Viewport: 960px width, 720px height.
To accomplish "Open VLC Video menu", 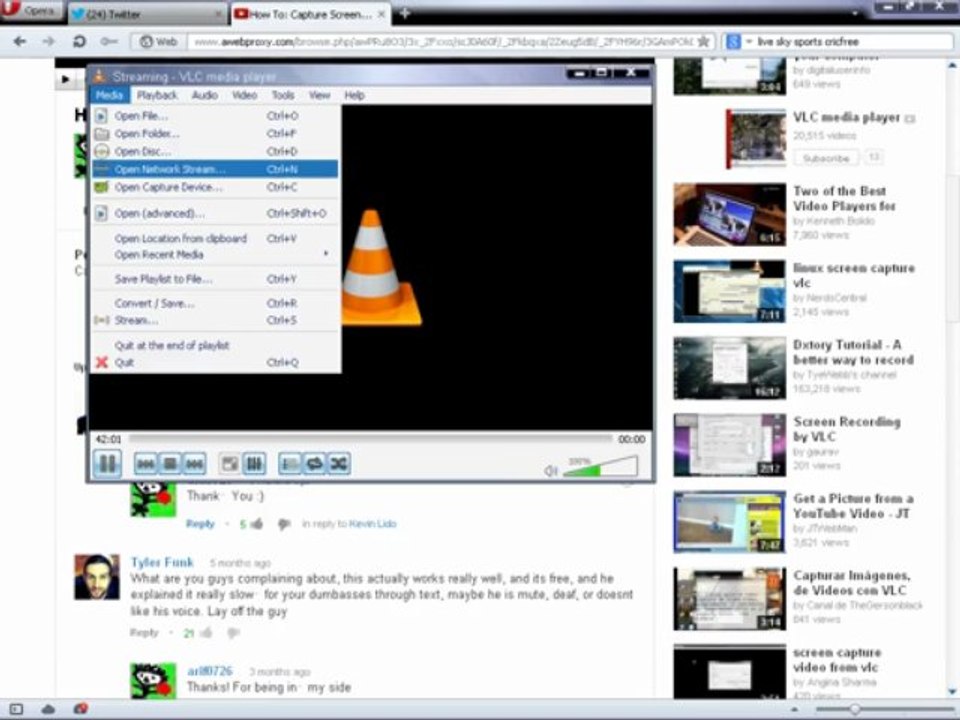I will 244,95.
